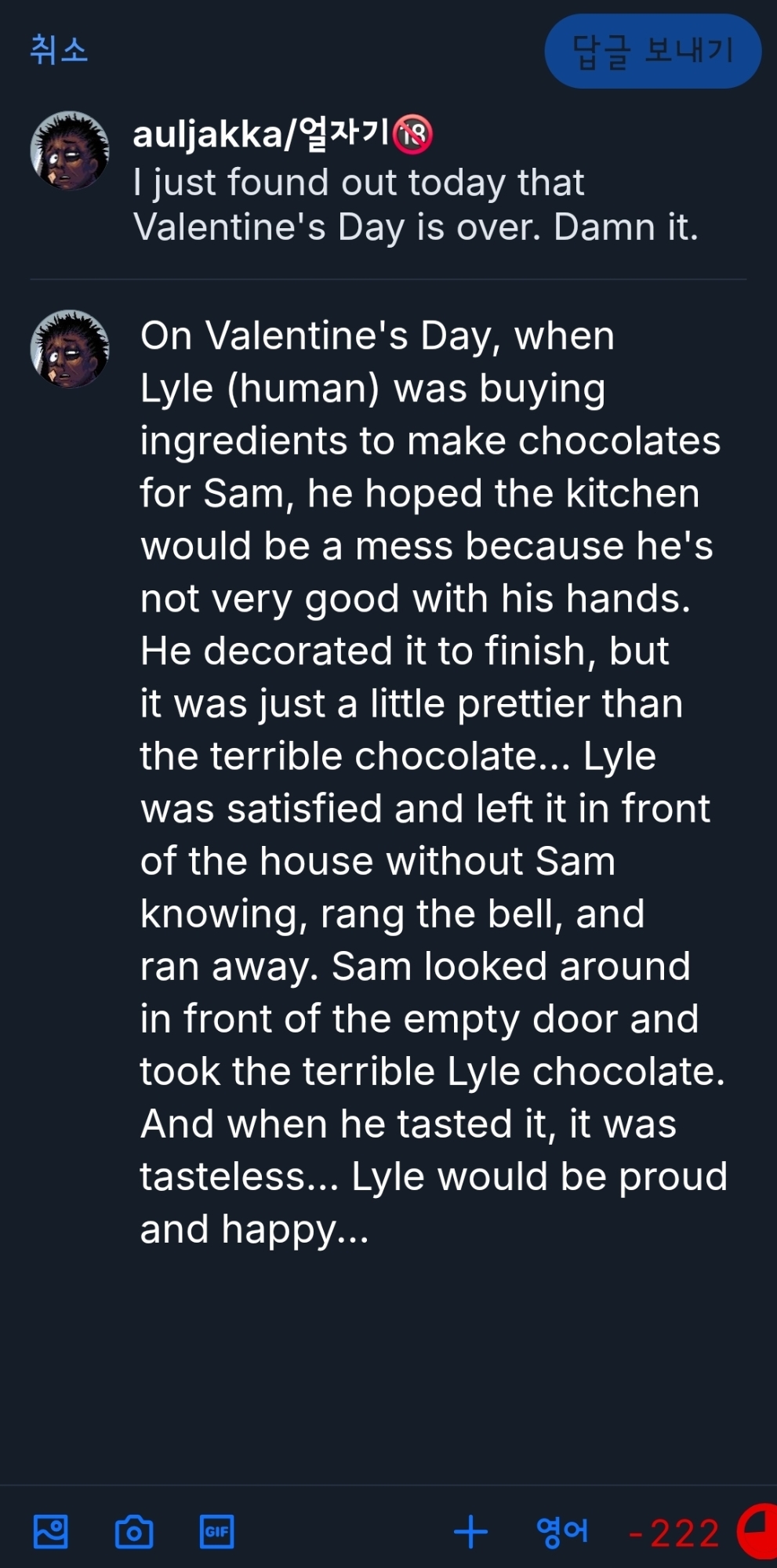The image size is (777, 1568).
Task: Tap 취소 to cancel the reply
Action: coord(59,50)
